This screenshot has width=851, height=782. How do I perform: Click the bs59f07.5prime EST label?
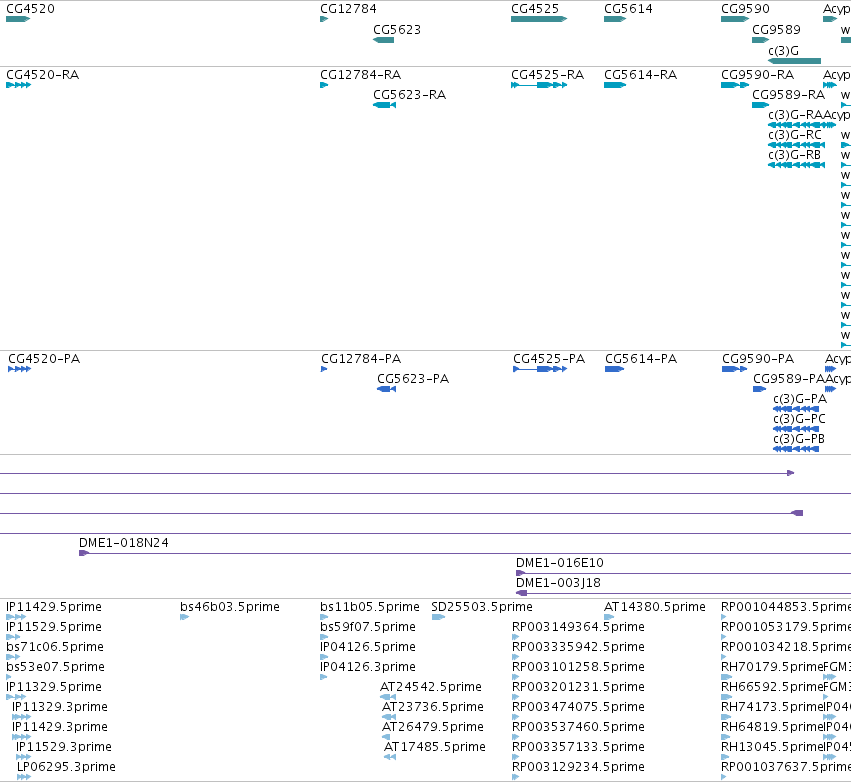(367, 627)
